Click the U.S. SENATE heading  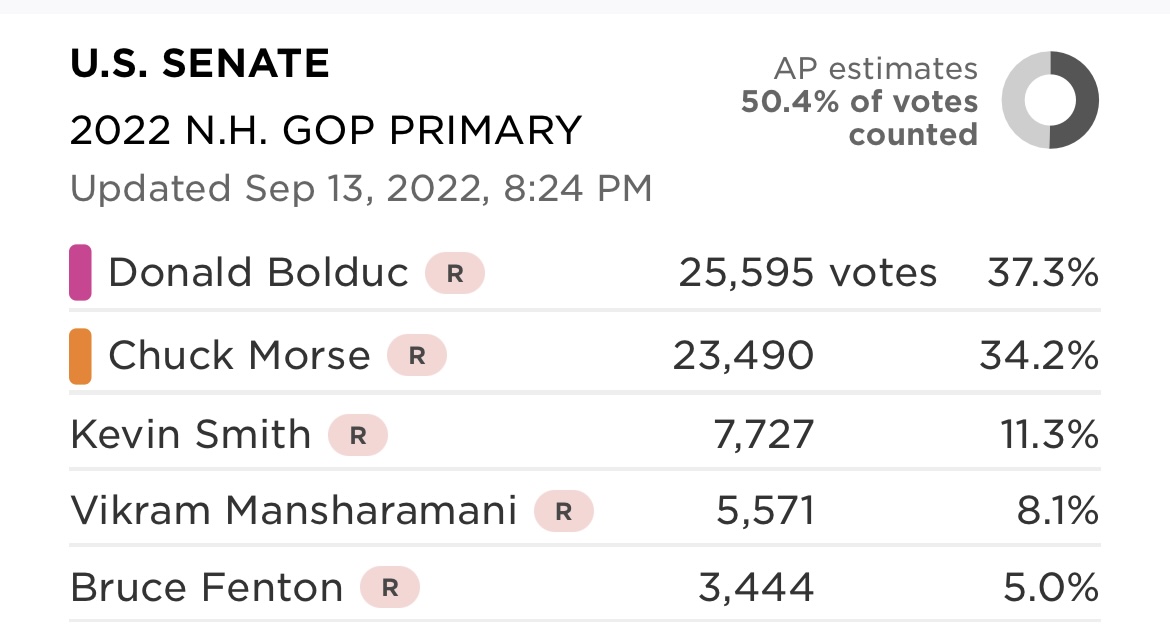[x=200, y=65]
